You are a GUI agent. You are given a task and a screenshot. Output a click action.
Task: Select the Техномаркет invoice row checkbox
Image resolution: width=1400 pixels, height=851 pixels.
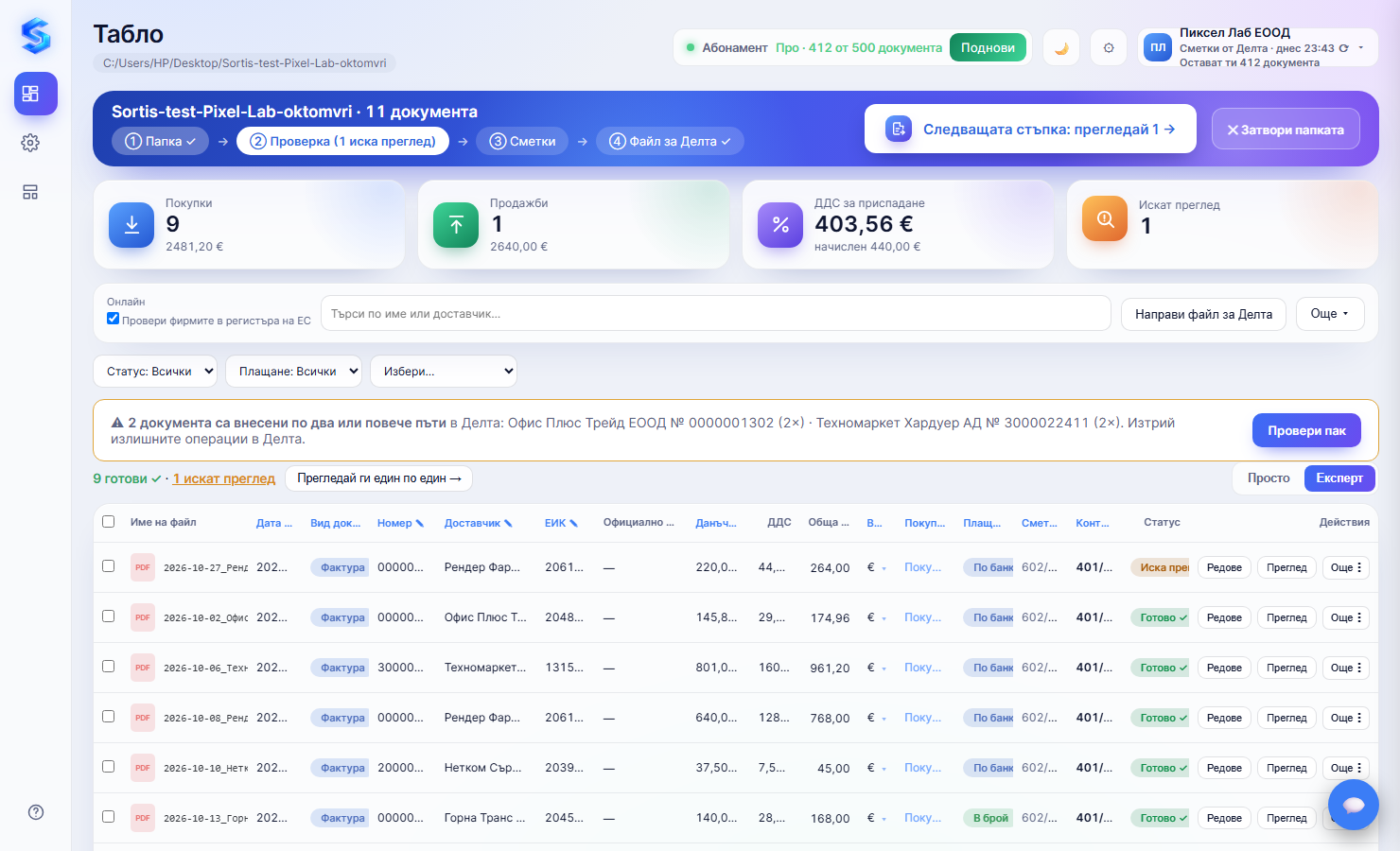click(x=109, y=667)
